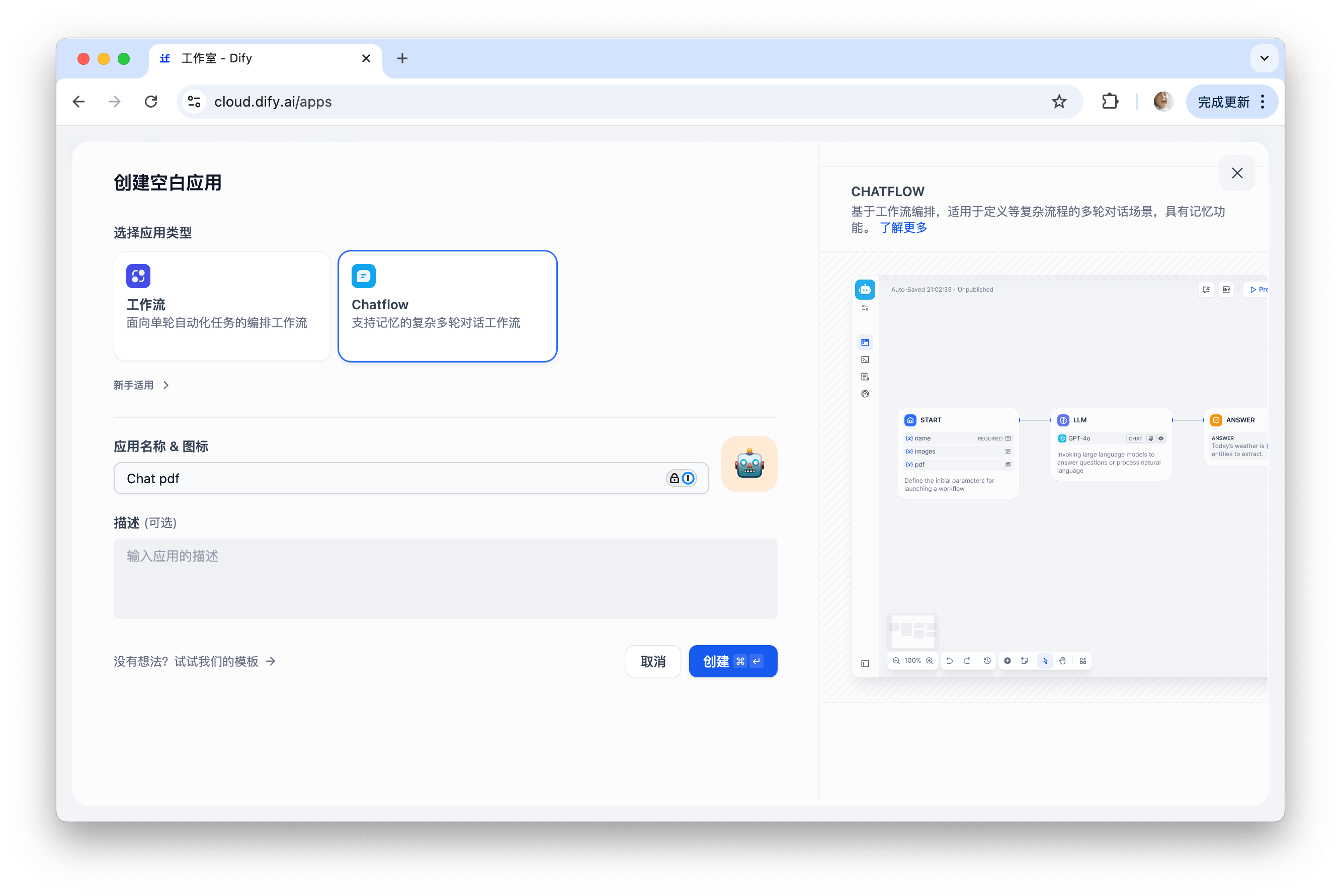
Task: Click the robot emoji app icon
Action: click(x=749, y=464)
